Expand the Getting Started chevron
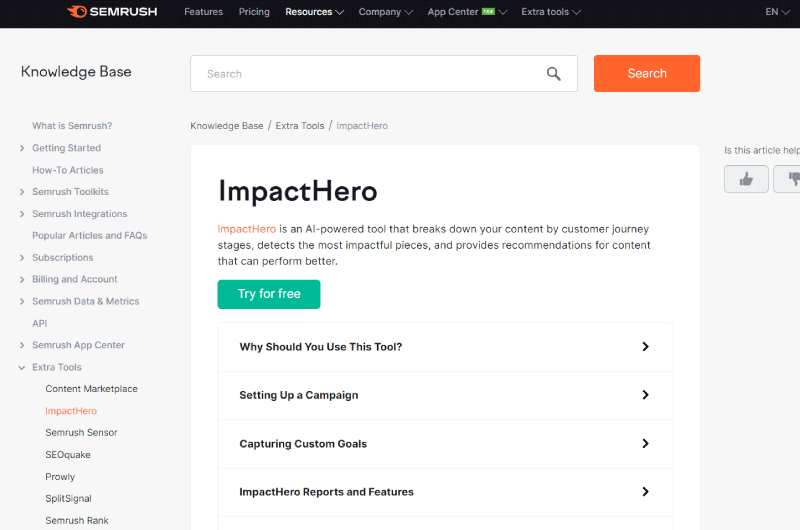Image resolution: width=800 pixels, height=530 pixels. point(22,148)
